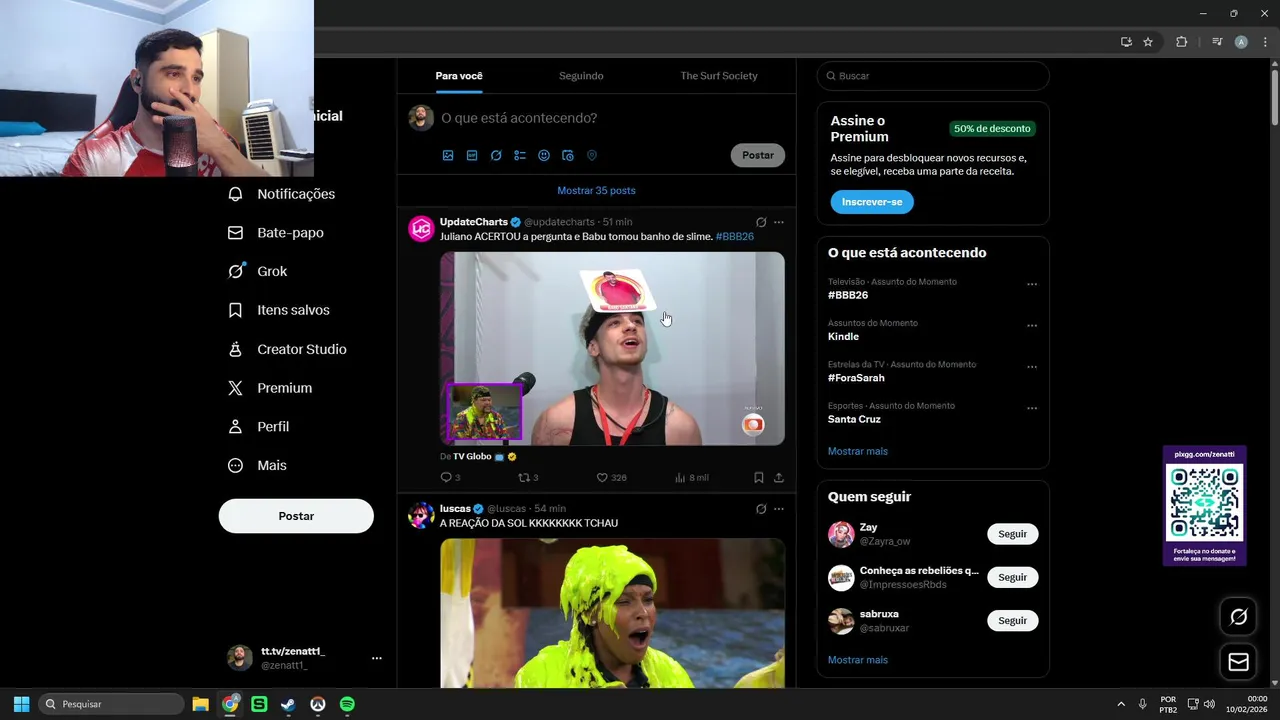Screen dimensions: 1280x720
Task: Follow Zay with Seguir button
Action: coord(1013,534)
